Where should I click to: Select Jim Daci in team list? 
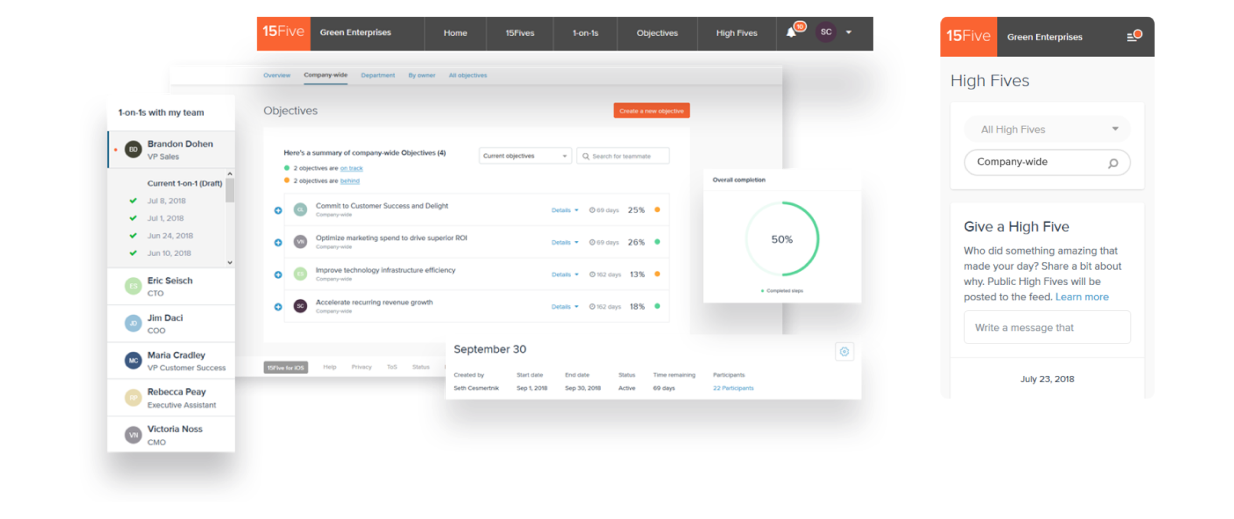pyautogui.click(x=171, y=323)
